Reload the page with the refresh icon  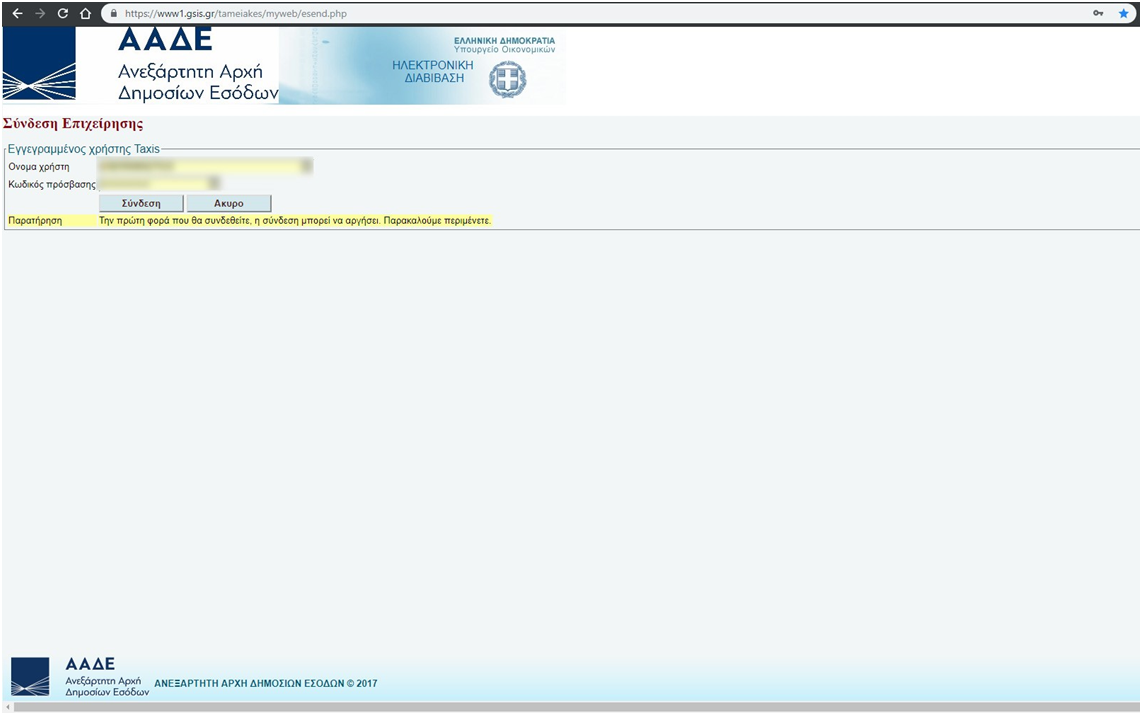click(63, 14)
